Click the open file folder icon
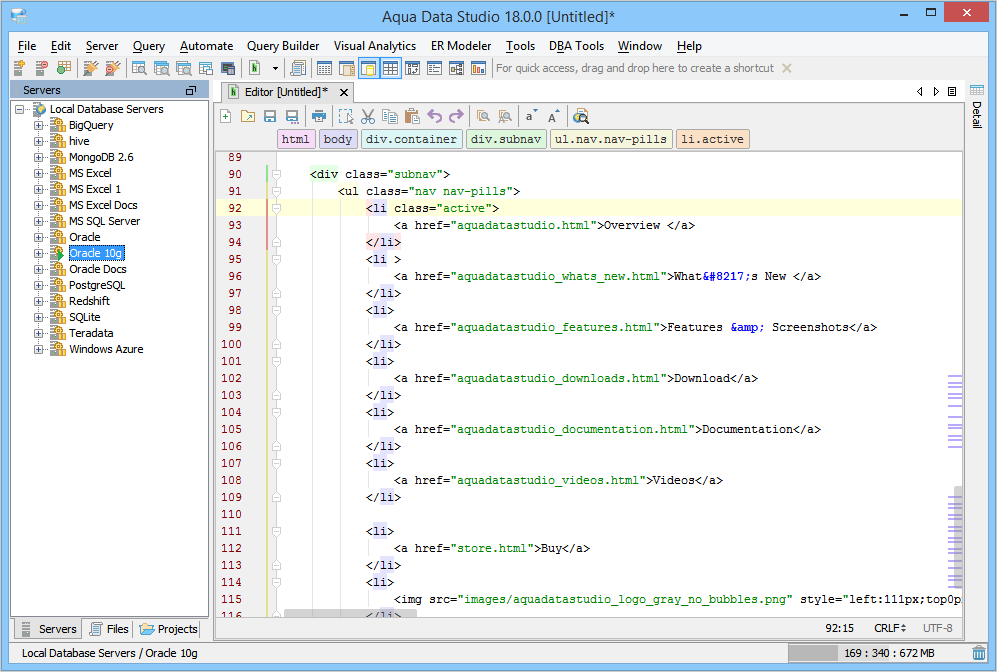 click(x=248, y=116)
